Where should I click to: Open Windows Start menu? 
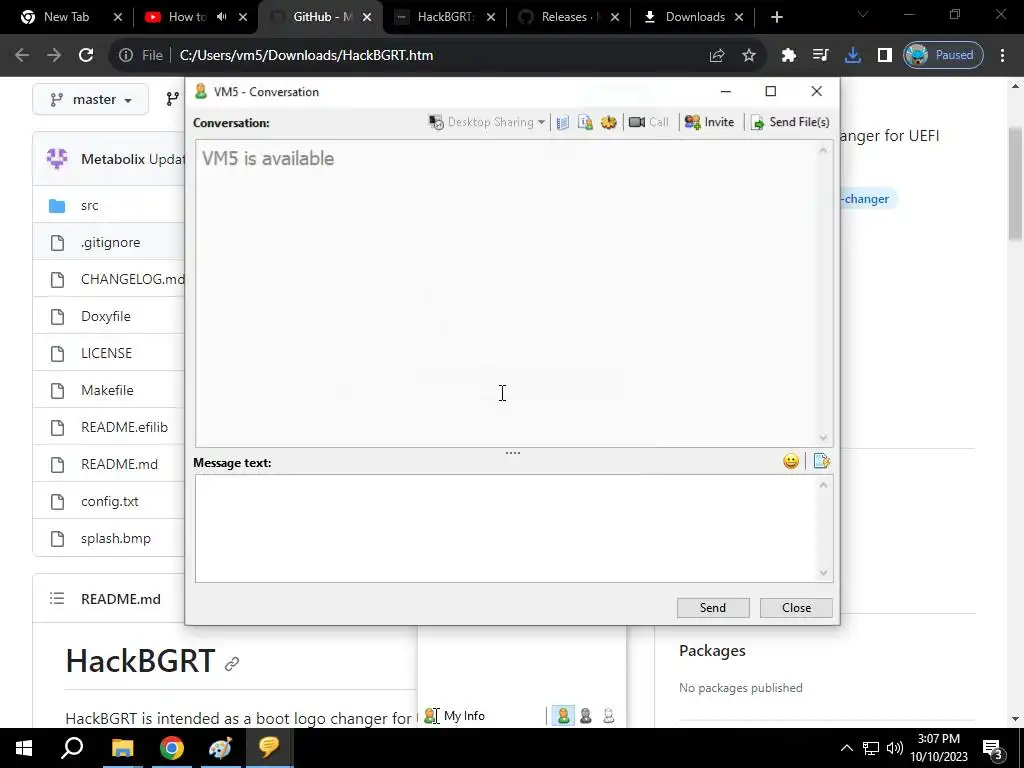[x=24, y=748]
